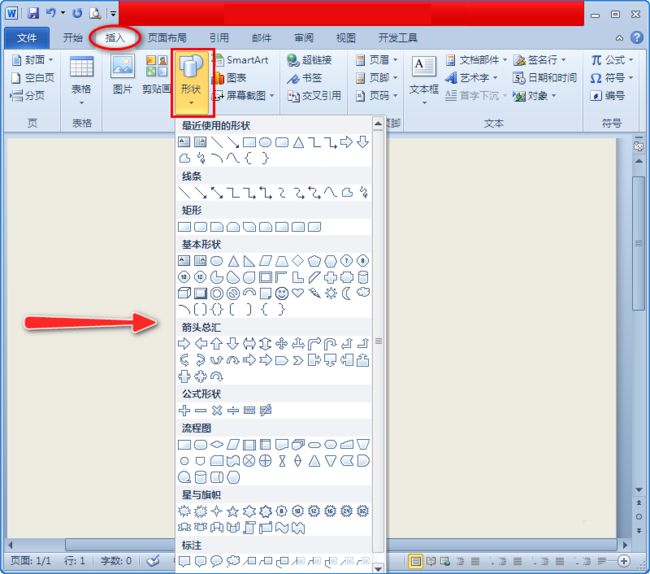Choose the chevron arrow shape

point(298,360)
